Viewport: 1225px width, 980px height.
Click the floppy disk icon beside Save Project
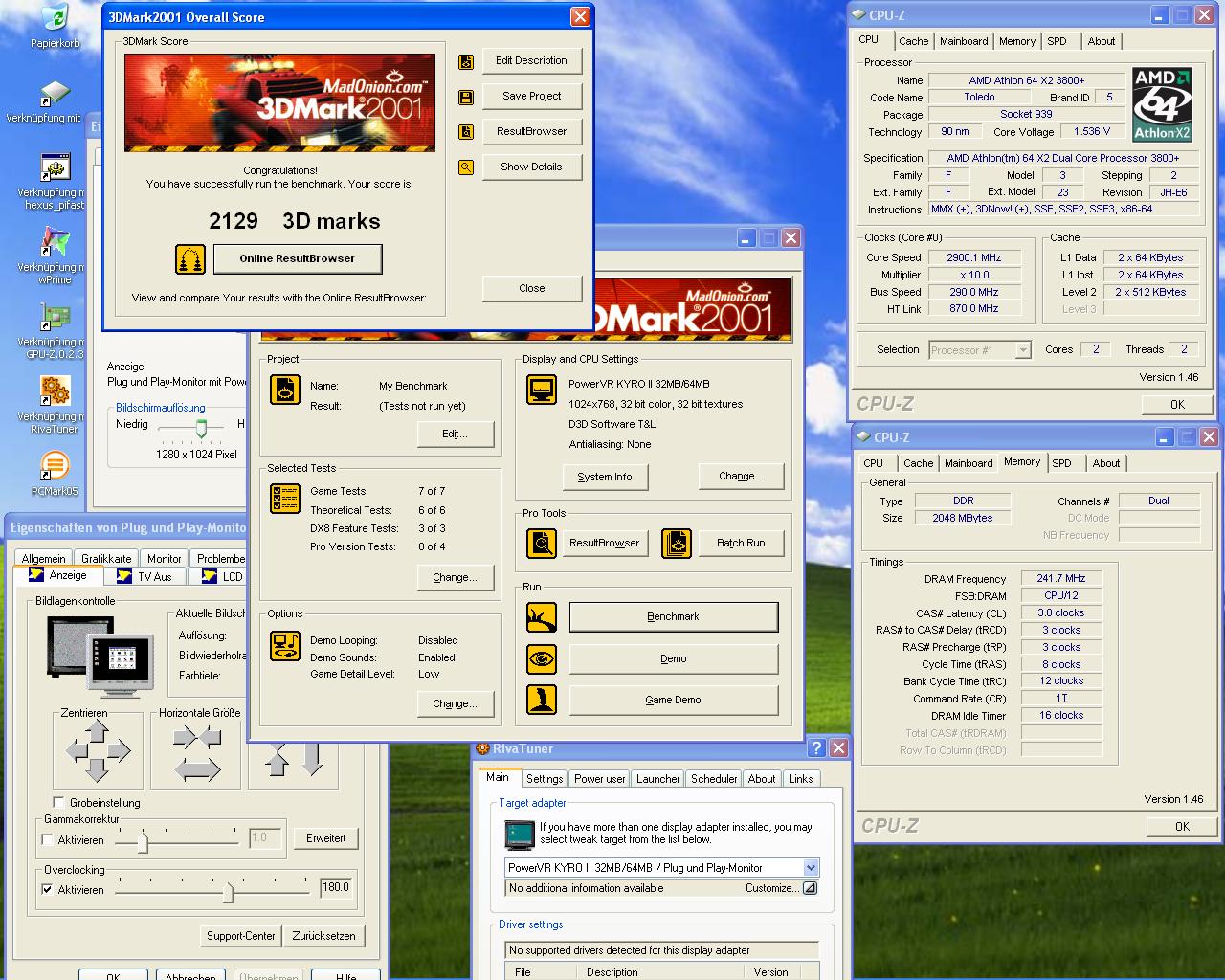coord(466,97)
